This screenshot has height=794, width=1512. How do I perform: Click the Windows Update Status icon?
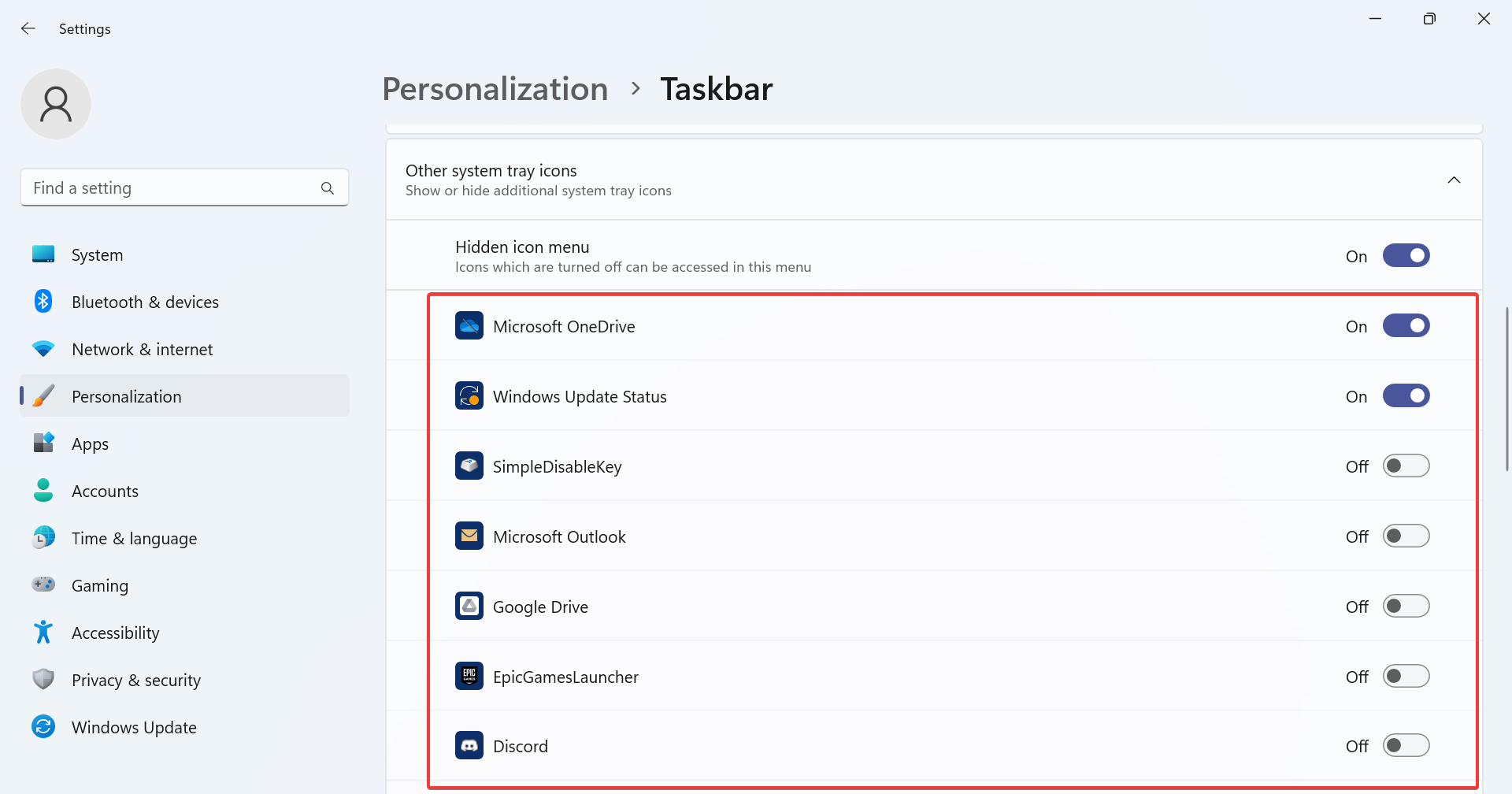469,395
